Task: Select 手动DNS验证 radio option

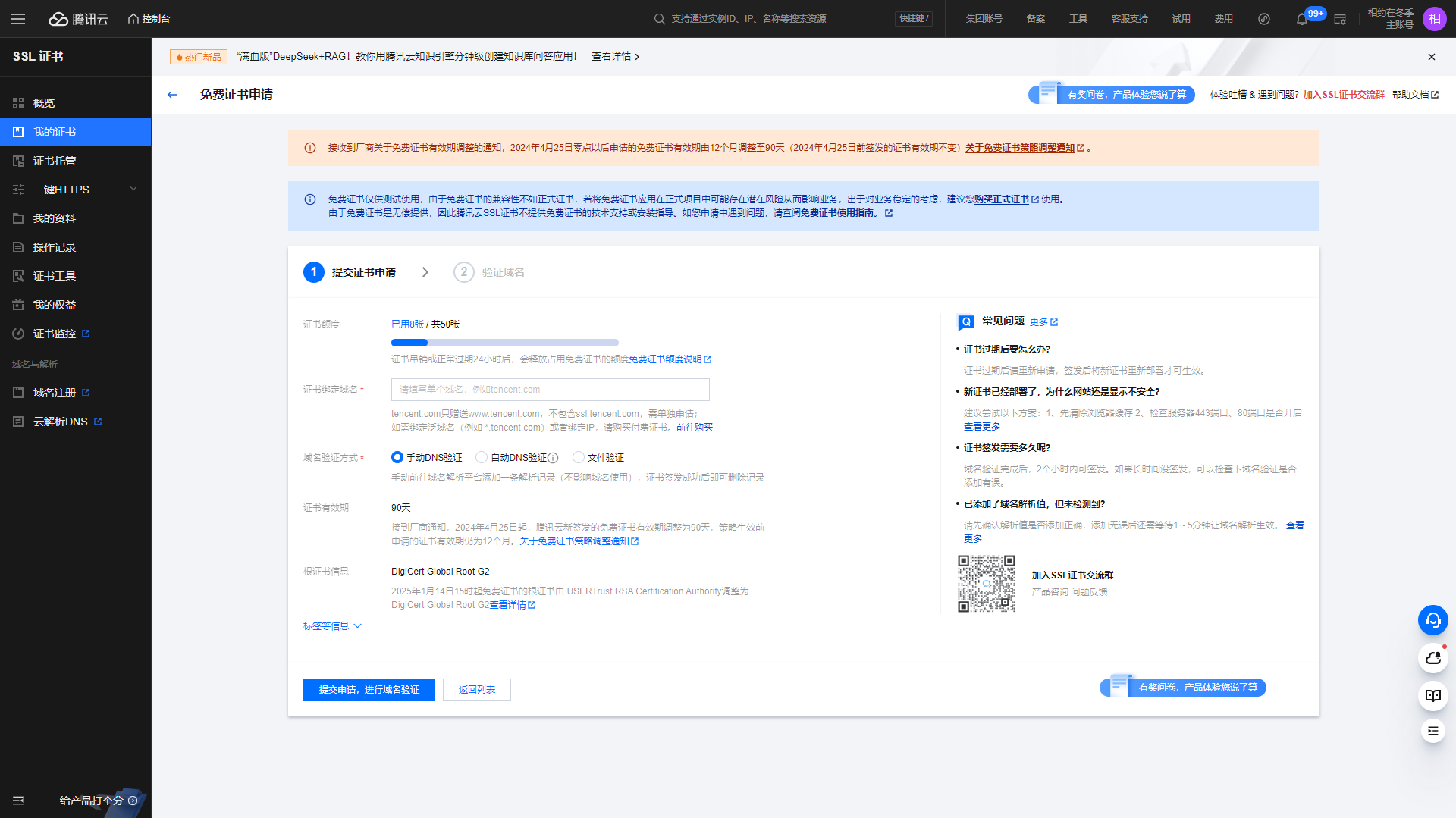Action: (397, 457)
